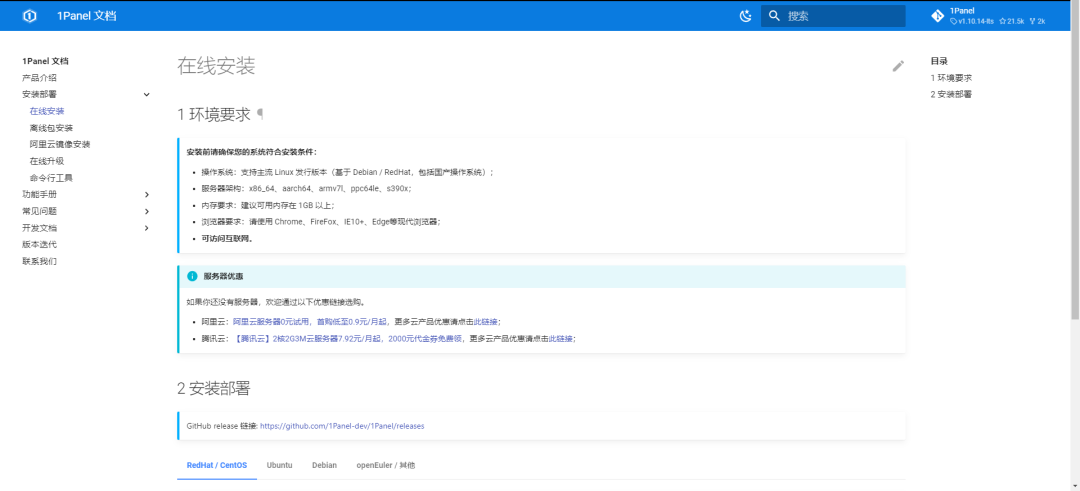Click the 1Panel logo icon in header
The width and height of the screenshot is (1080, 491).
[29, 16]
